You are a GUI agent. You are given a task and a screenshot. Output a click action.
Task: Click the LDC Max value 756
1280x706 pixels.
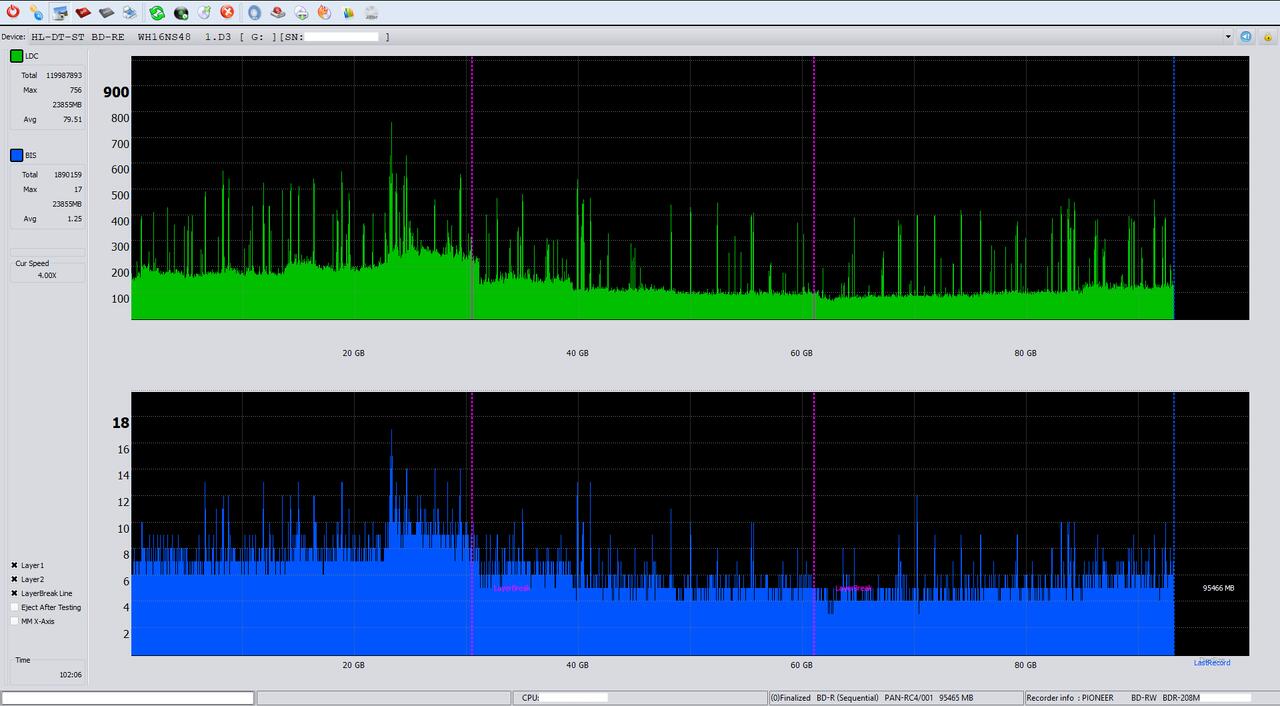pyautogui.click(x=75, y=90)
